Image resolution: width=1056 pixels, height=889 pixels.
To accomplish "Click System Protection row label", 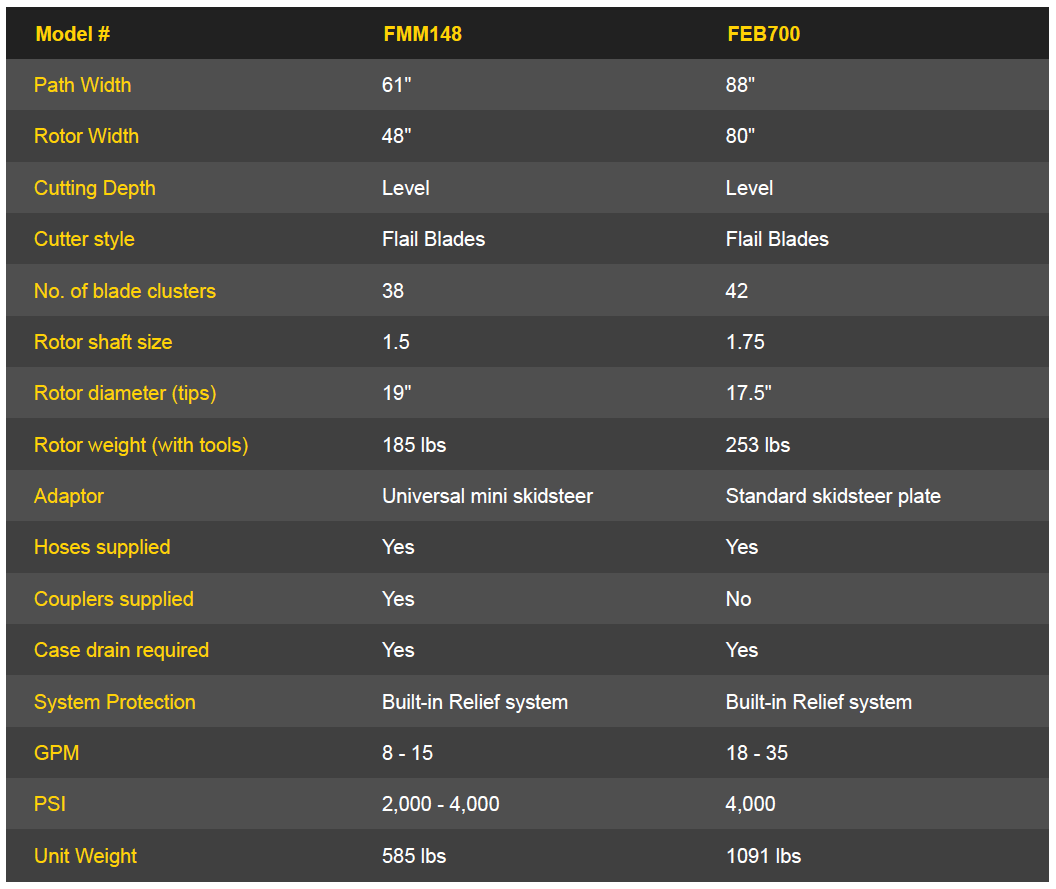I will (114, 702).
